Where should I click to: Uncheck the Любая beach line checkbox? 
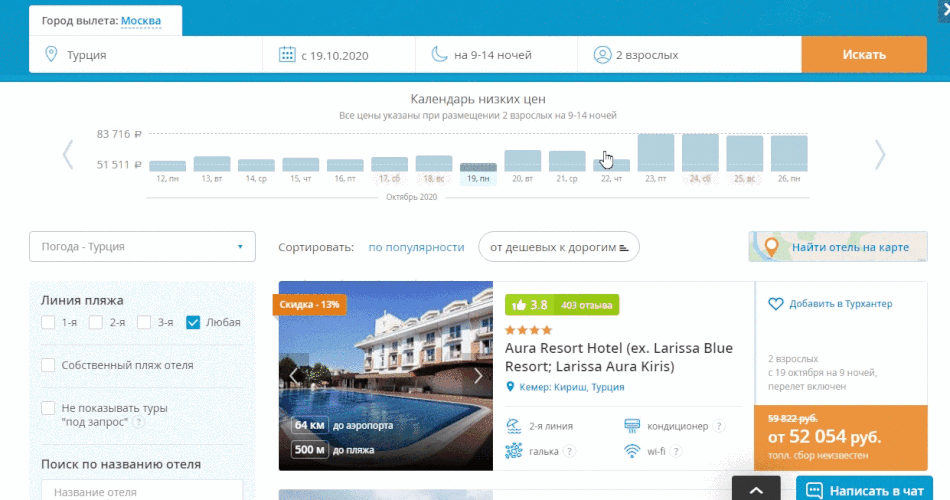click(194, 322)
